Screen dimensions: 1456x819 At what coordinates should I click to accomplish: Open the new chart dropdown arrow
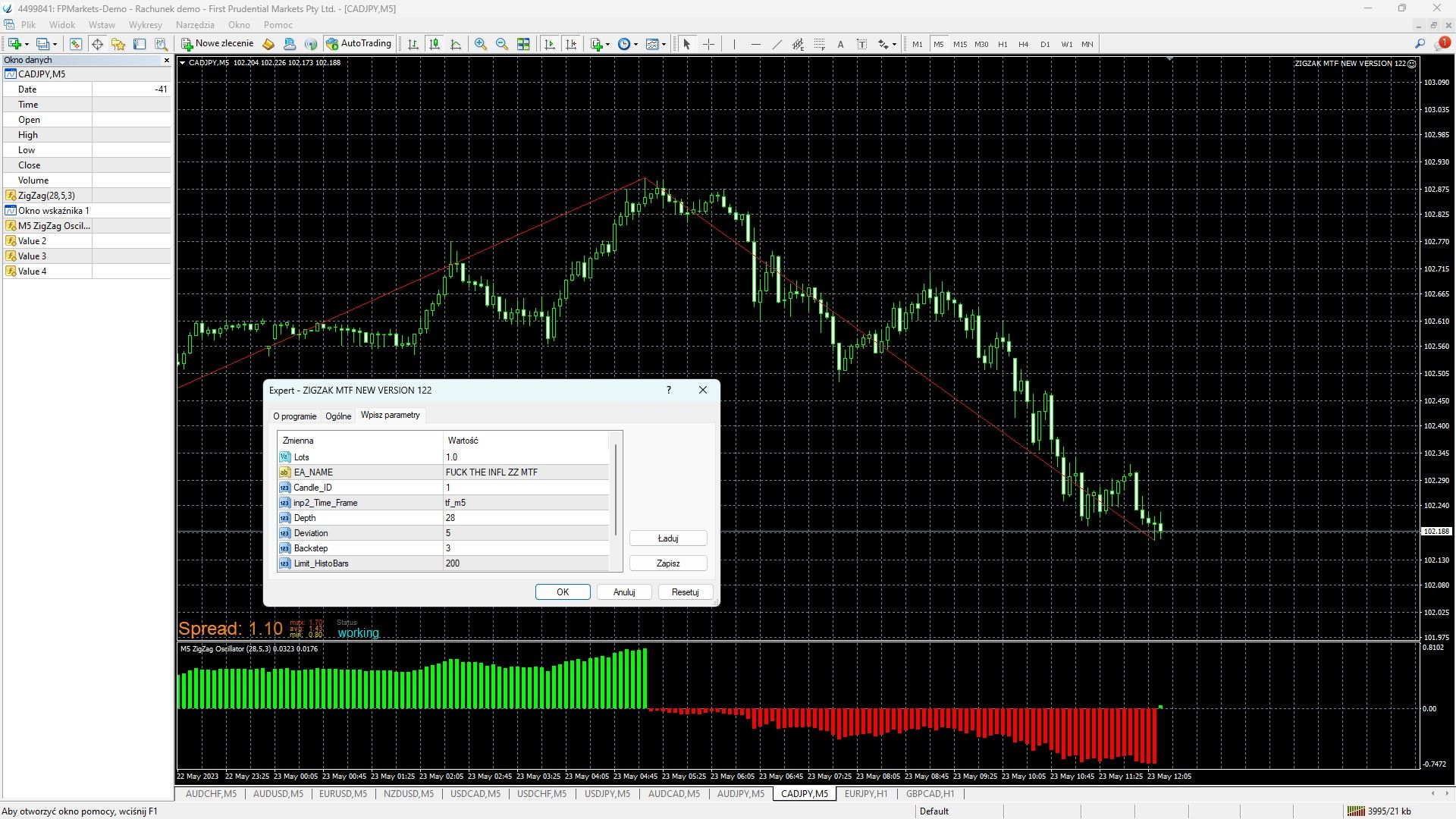pos(27,44)
